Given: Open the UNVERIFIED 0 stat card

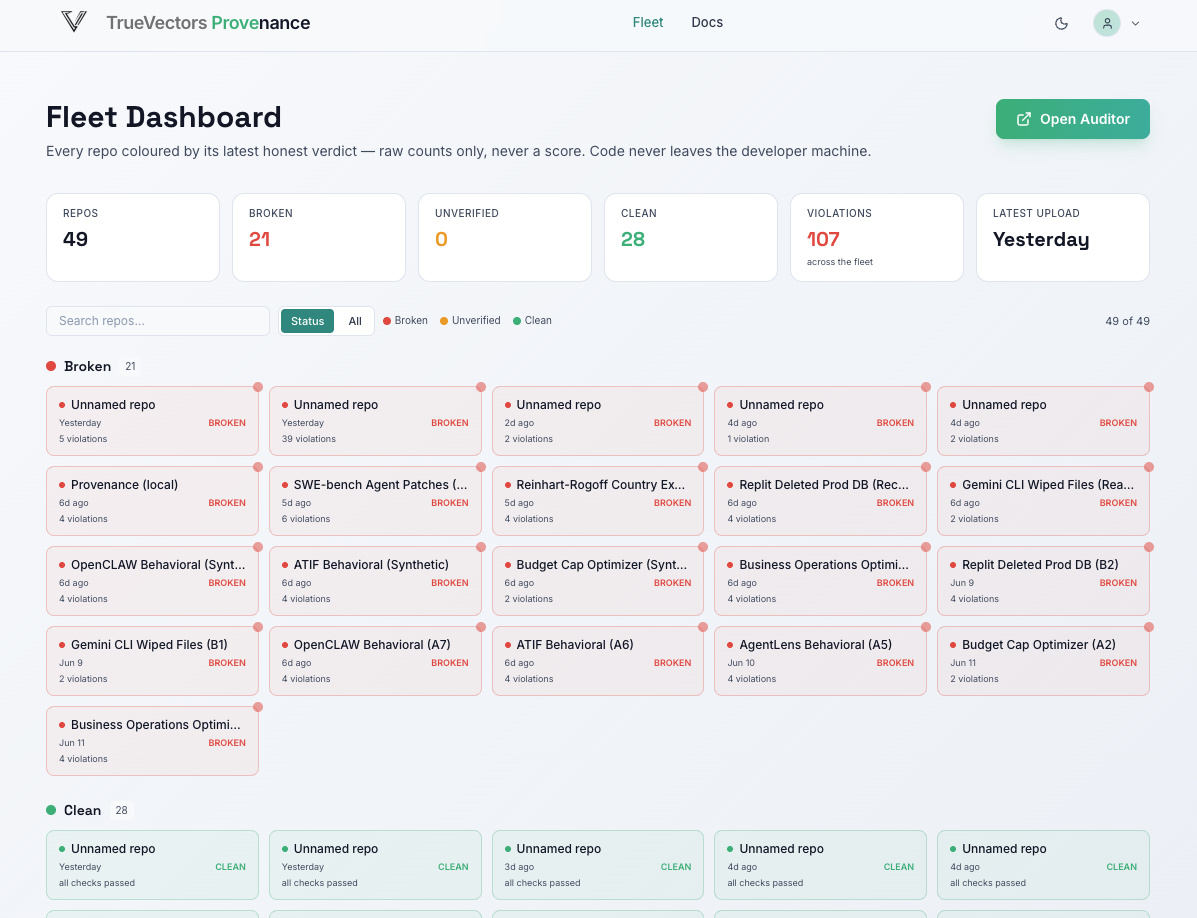Looking at the screenshot, I should click(x=505, y=237).
